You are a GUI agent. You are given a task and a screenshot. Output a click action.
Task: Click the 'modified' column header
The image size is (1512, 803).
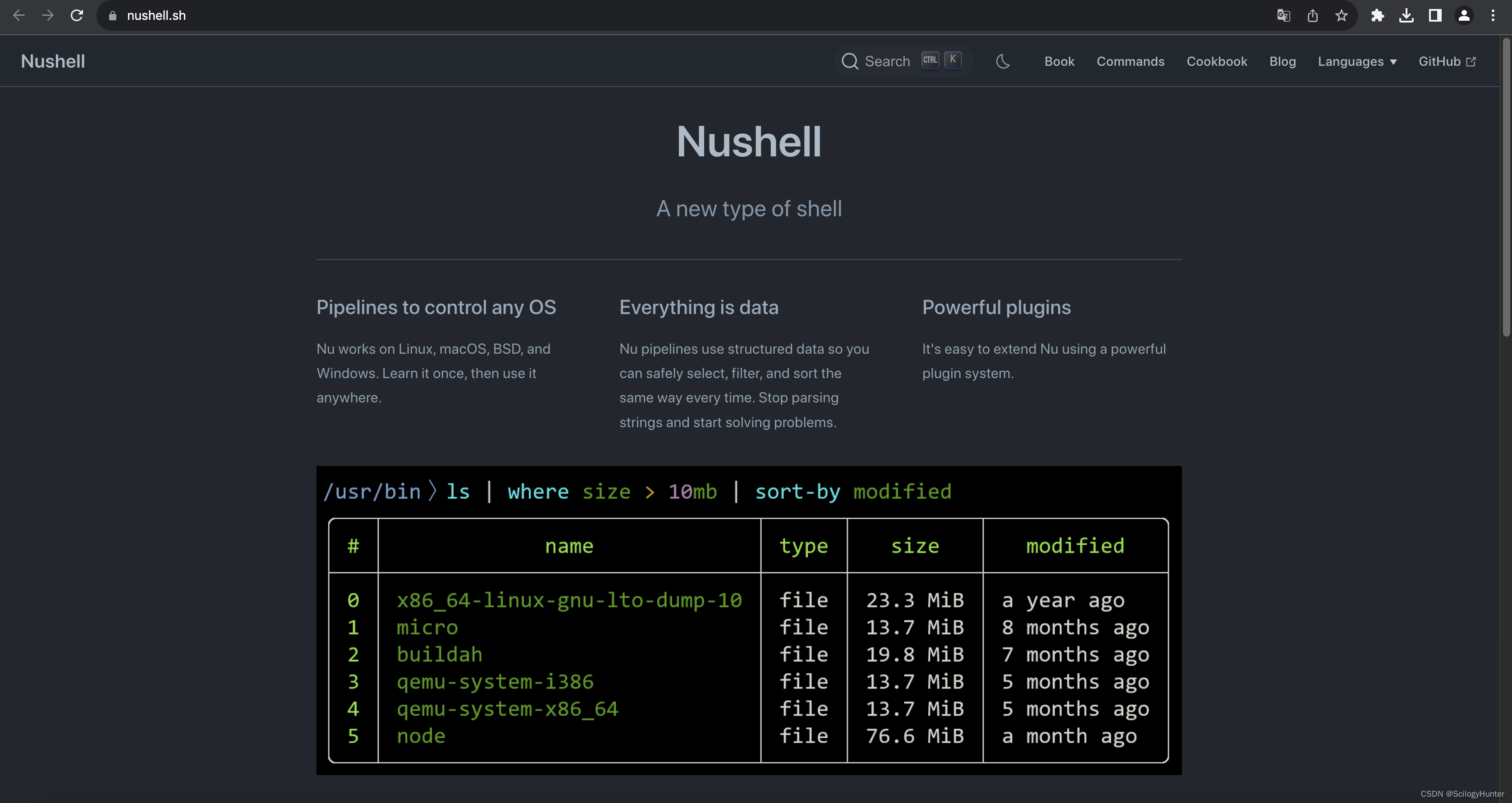pyautogui.click(x=1075, y=546)
